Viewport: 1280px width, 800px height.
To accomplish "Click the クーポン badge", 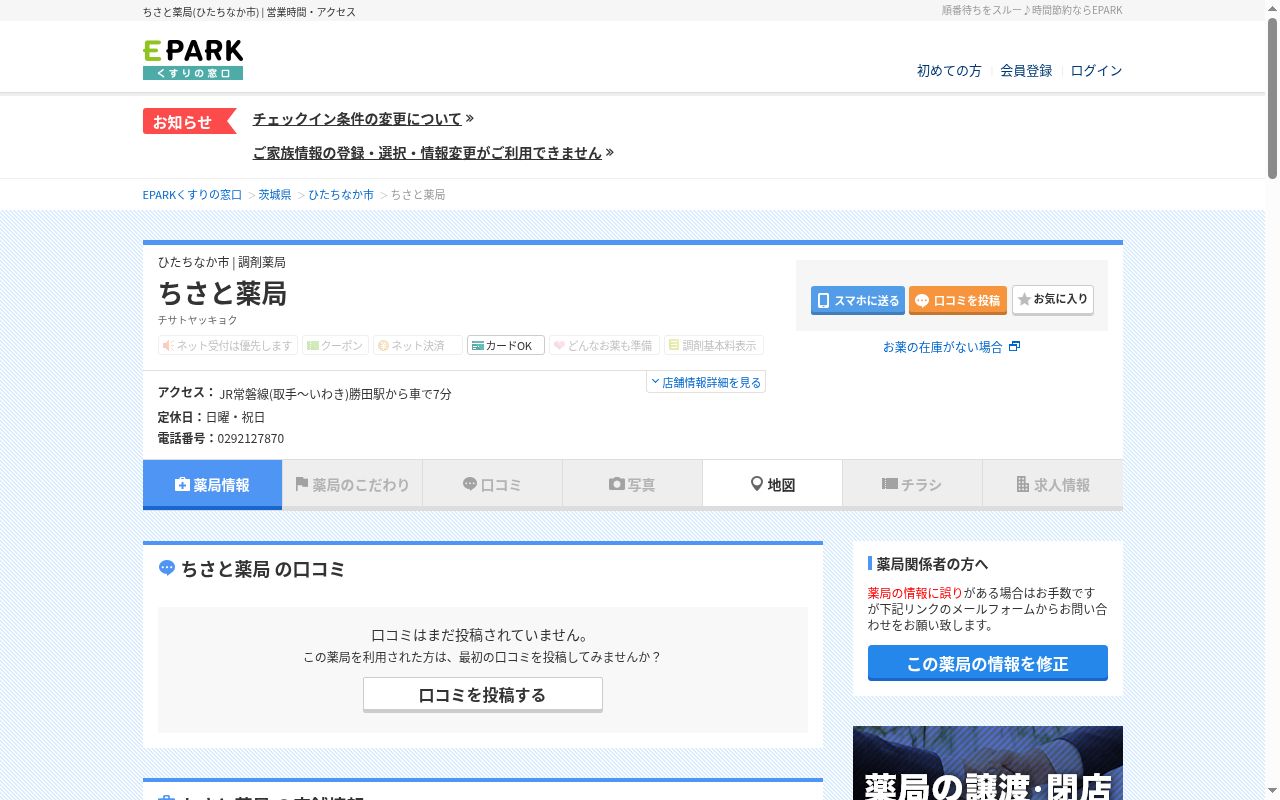I will click(336, 345).
